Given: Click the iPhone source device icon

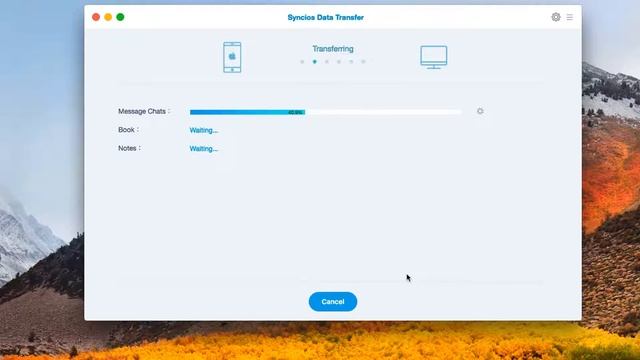Looking at the screenshot, I should (232, 58).
